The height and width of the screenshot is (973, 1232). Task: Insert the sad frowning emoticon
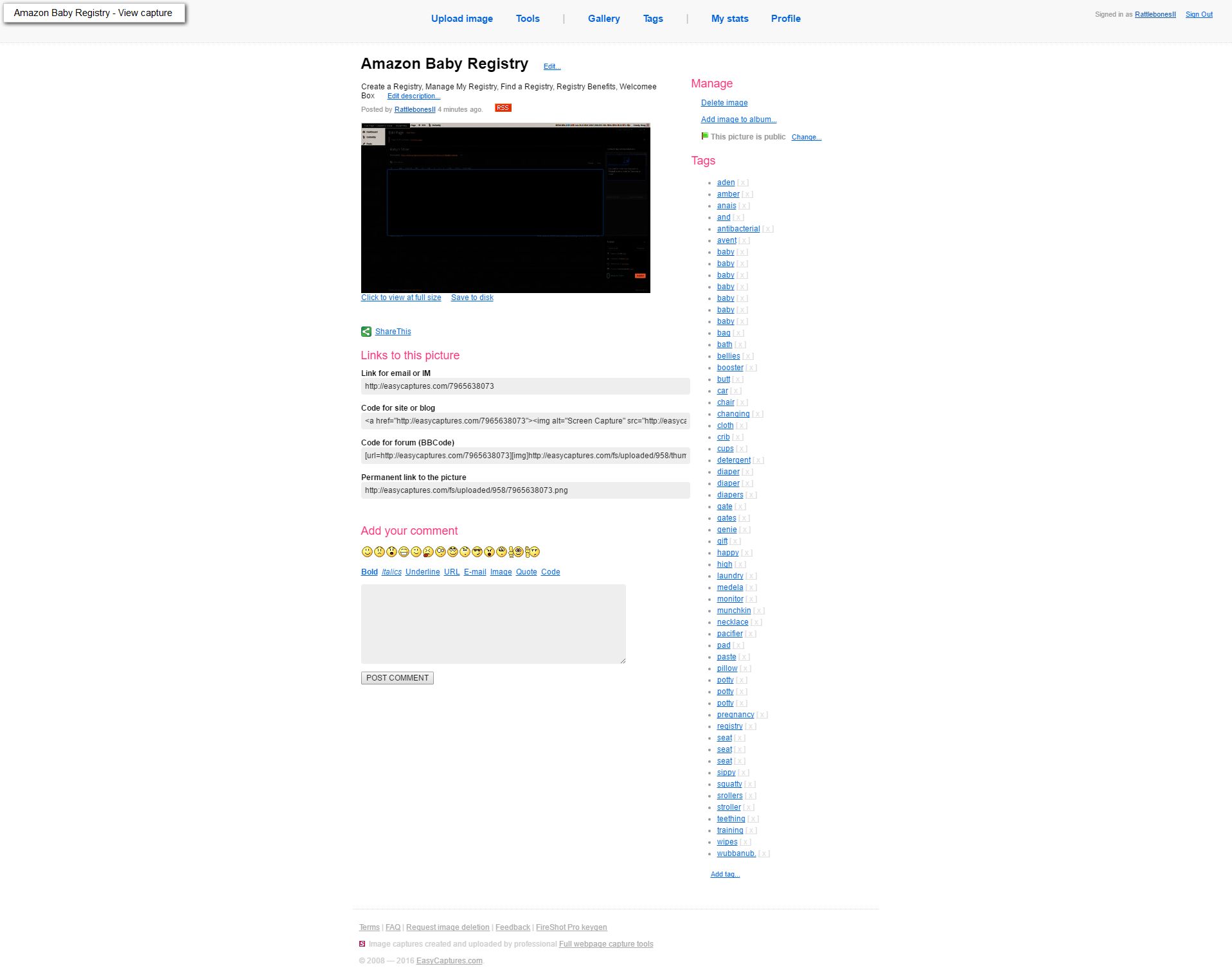pos(379,552)
